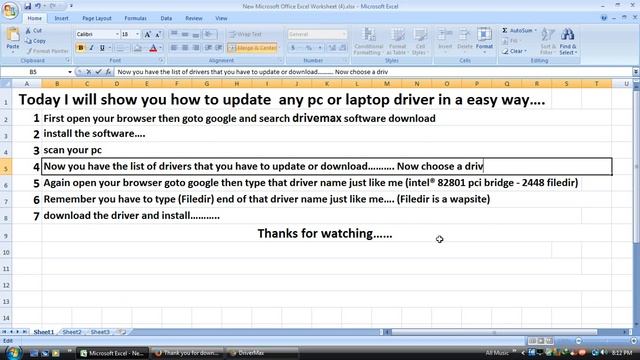640x360 pixels.
Task: Customize Quick Access Toolbar dropdown
Action: tap(71, 6)
